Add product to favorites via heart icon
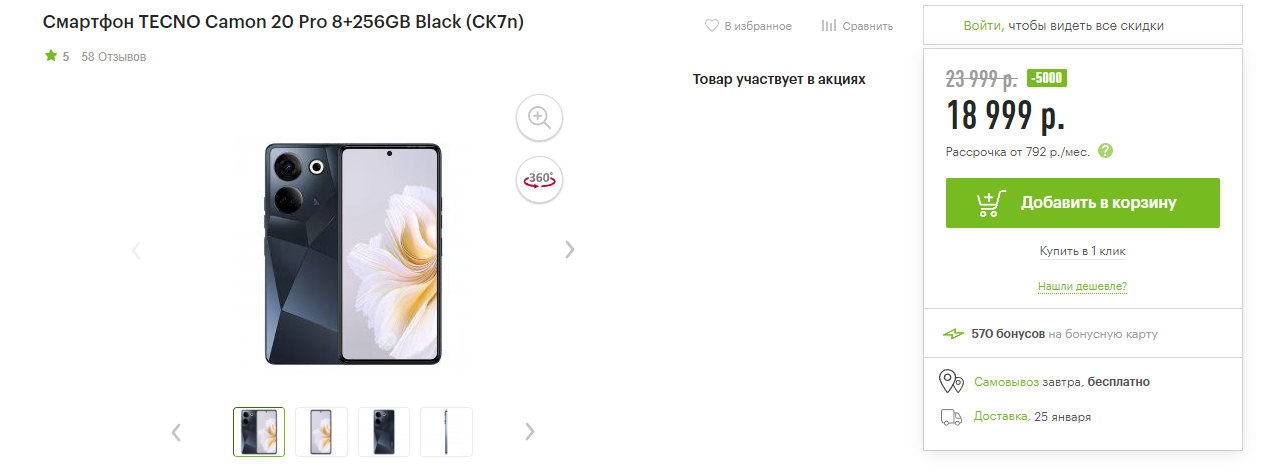 point(712,26)
